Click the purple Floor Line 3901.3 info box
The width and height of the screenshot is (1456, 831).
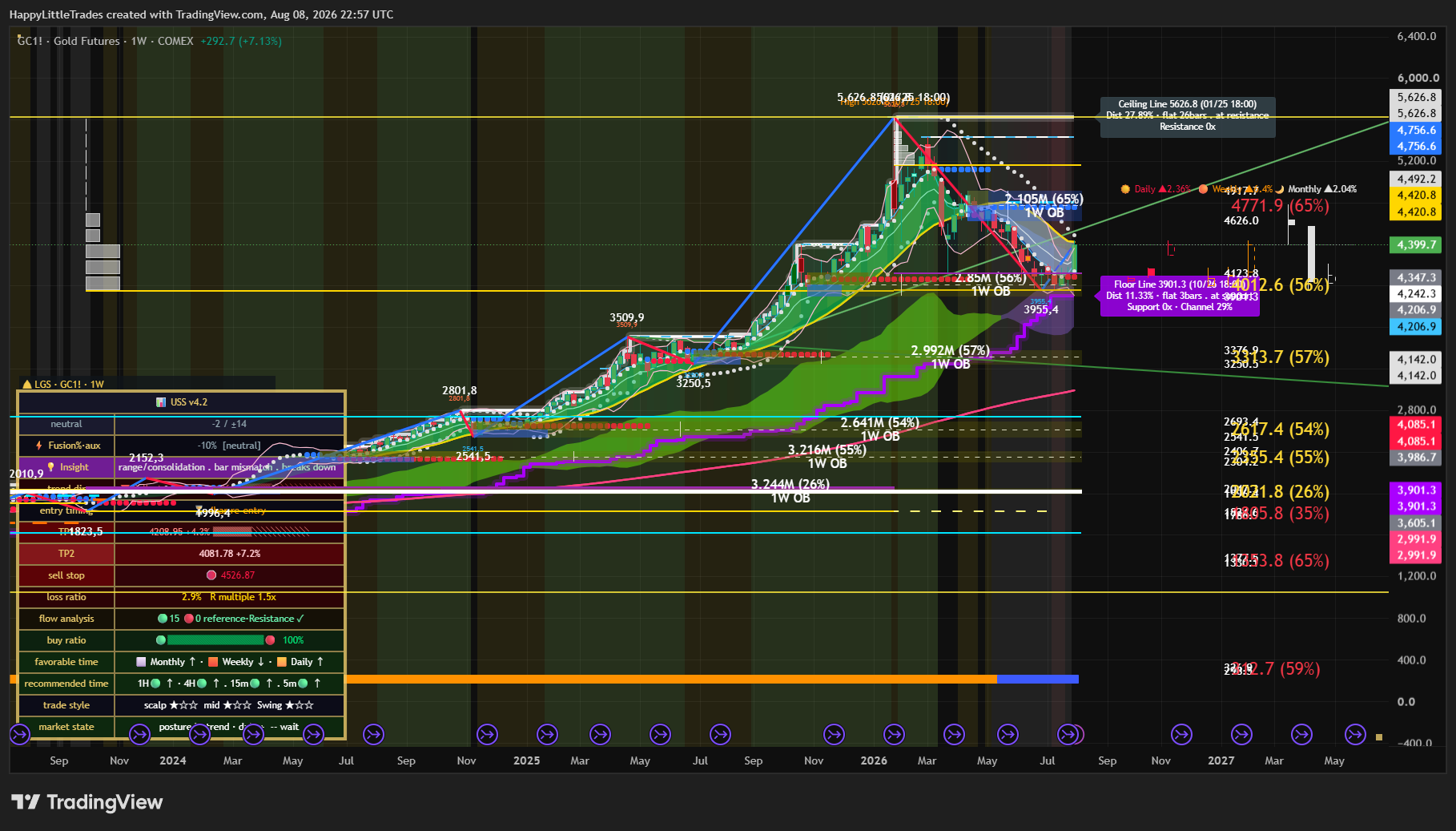point(1180,296)
